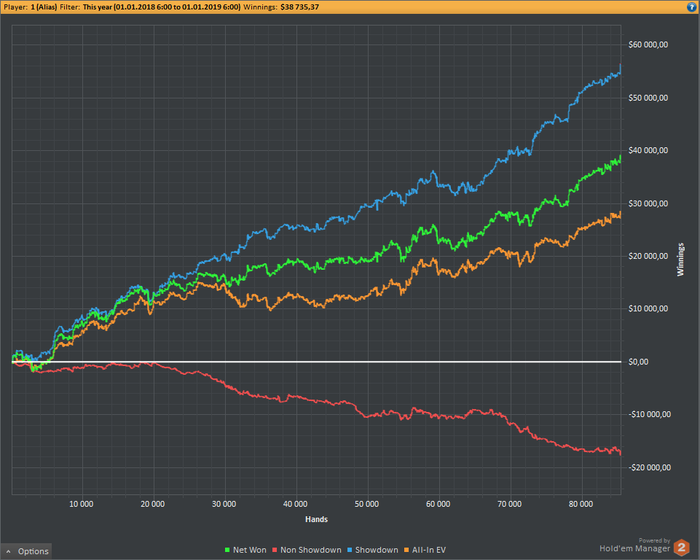Click the 60 000 hands axis label

point(438,504)
